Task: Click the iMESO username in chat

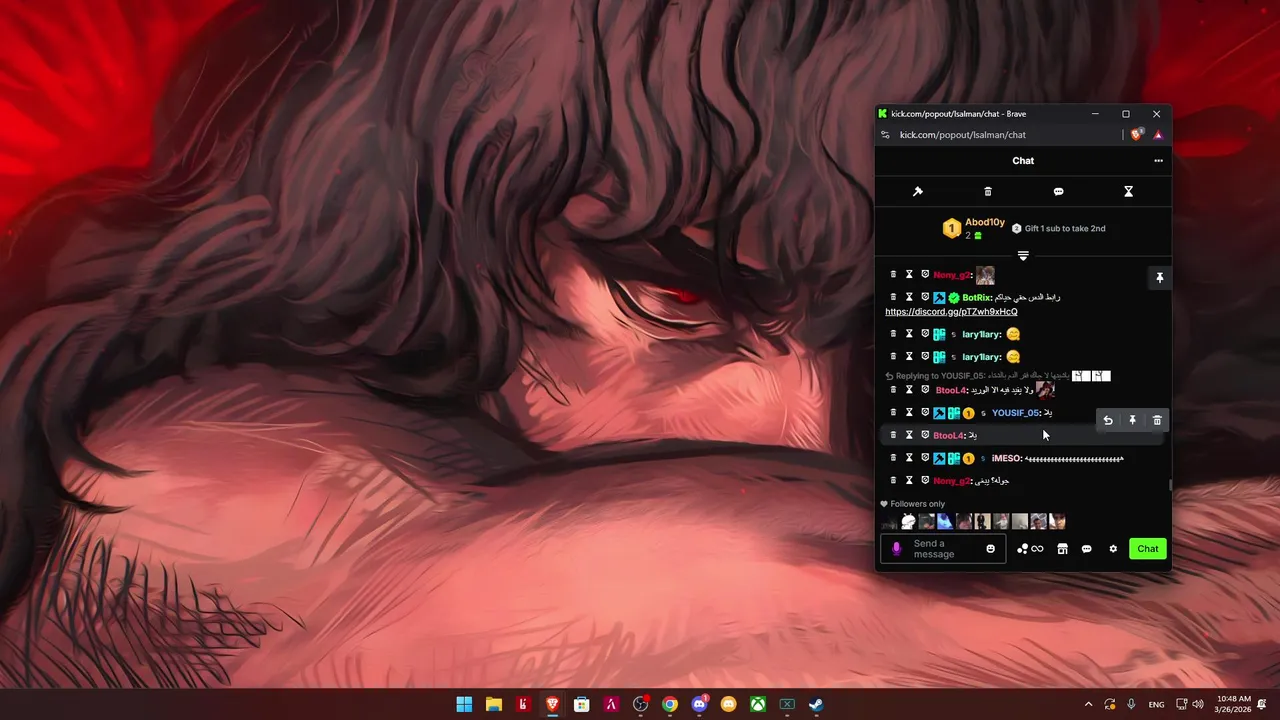Action: 1006,458
